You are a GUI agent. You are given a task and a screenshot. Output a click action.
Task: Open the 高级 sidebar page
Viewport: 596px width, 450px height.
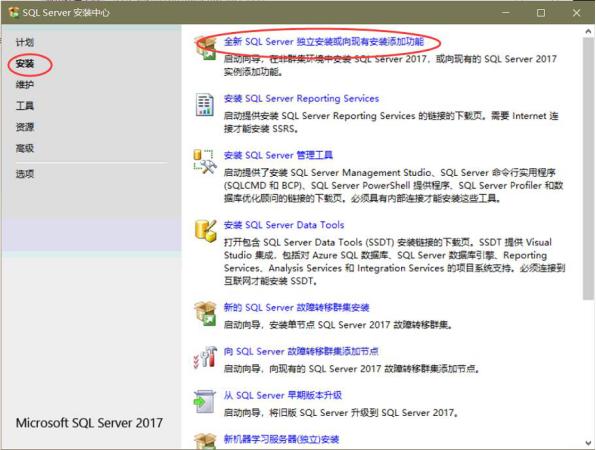(25, 148)
